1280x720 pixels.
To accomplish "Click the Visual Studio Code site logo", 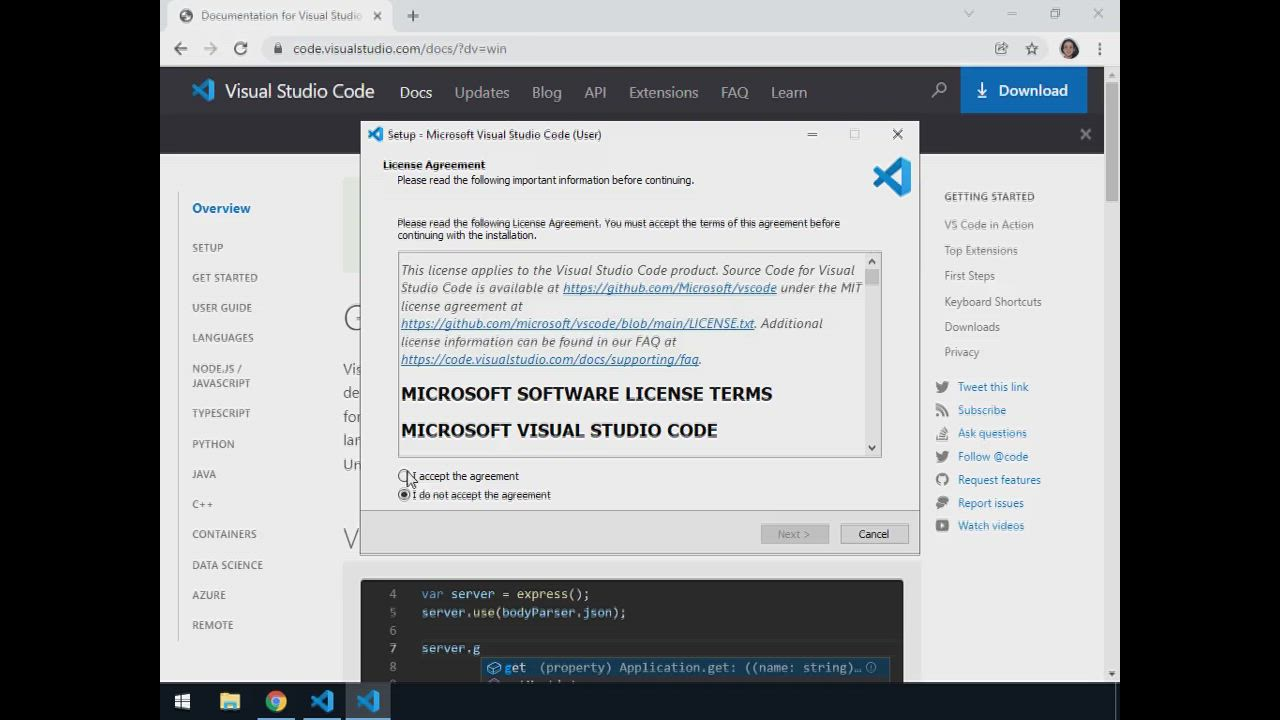I will (283, 91).
